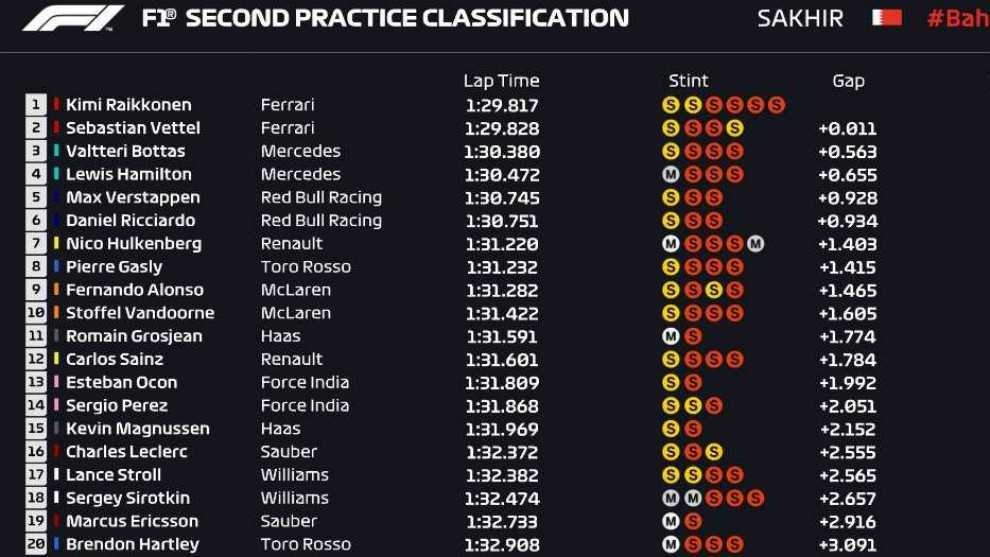Click the red tyre icon in Magnussen's stint

pos(692,429)
